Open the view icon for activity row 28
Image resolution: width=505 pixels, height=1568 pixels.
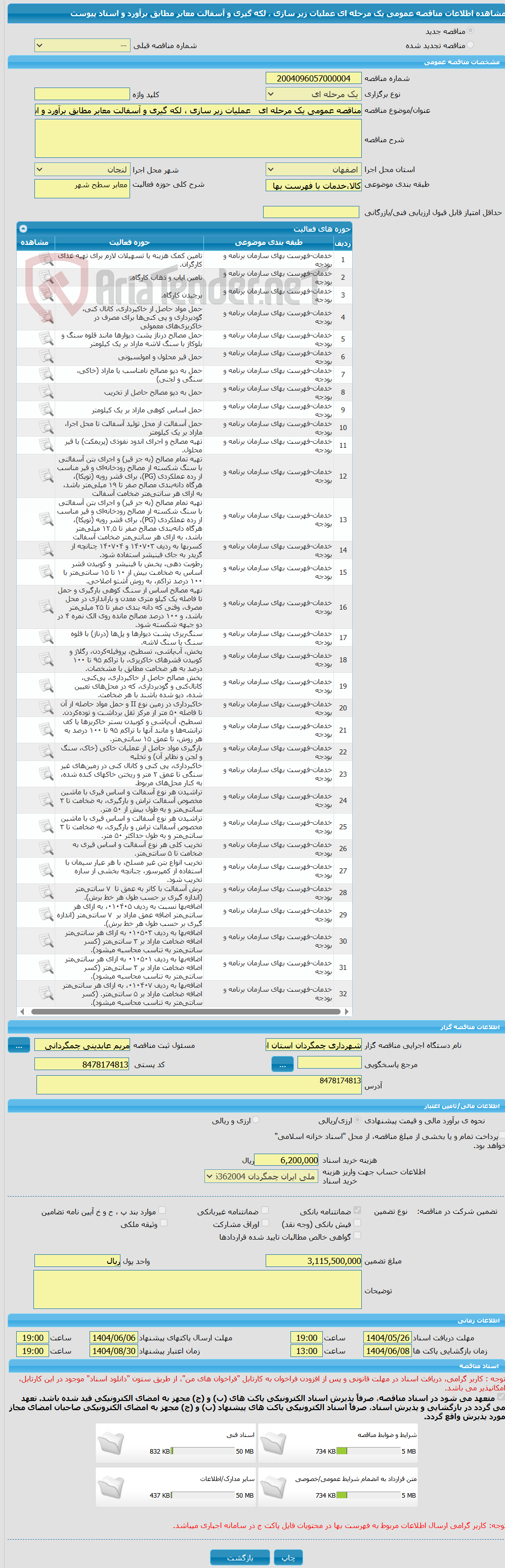click(46, 893)
